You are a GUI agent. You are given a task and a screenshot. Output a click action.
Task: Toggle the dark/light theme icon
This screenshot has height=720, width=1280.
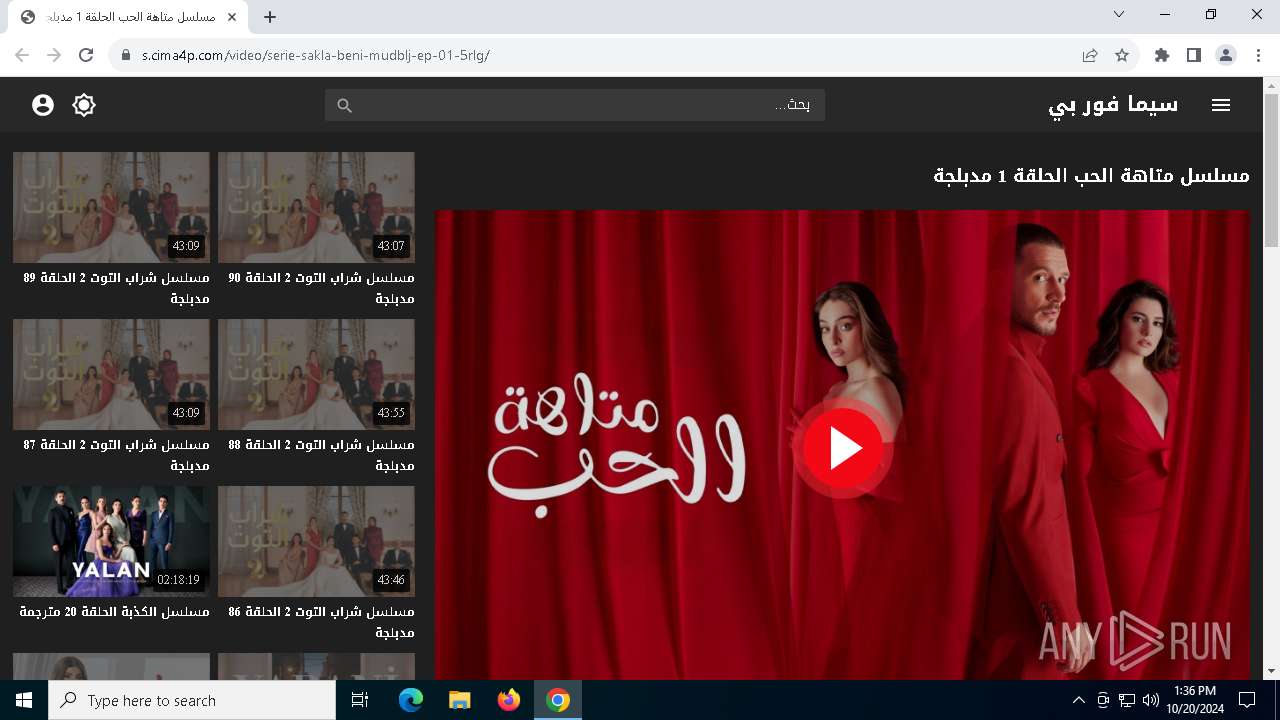(84, 105)
